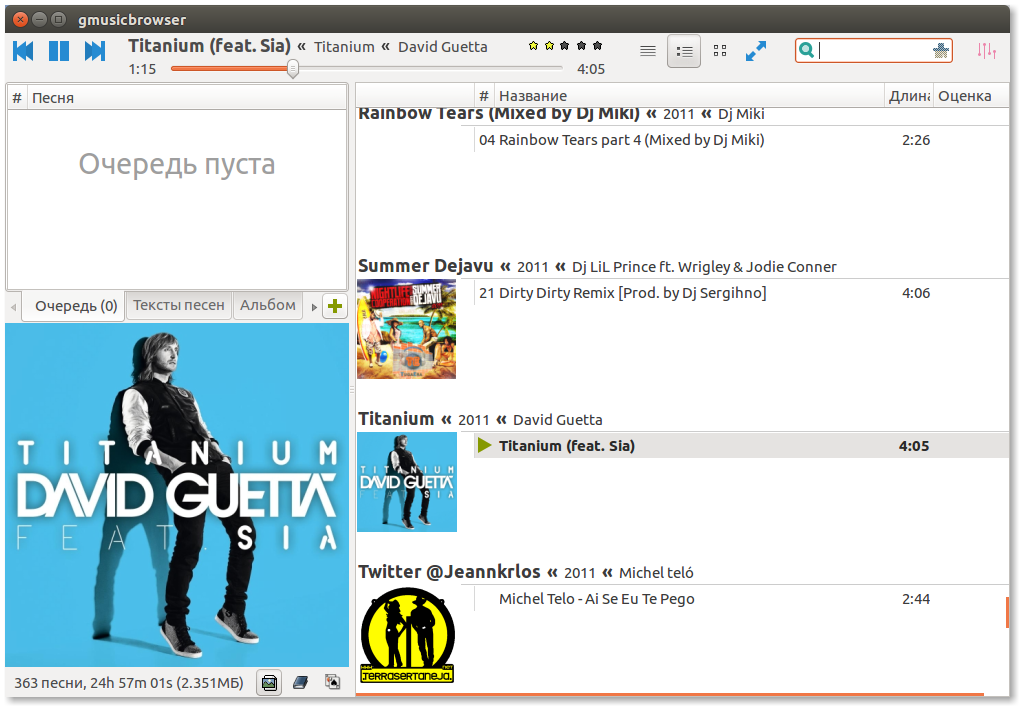The width and height of the screenshot is (1019, 706).
Task: Click the horizontal scrollbar under the song list
Action: (669, 694)
